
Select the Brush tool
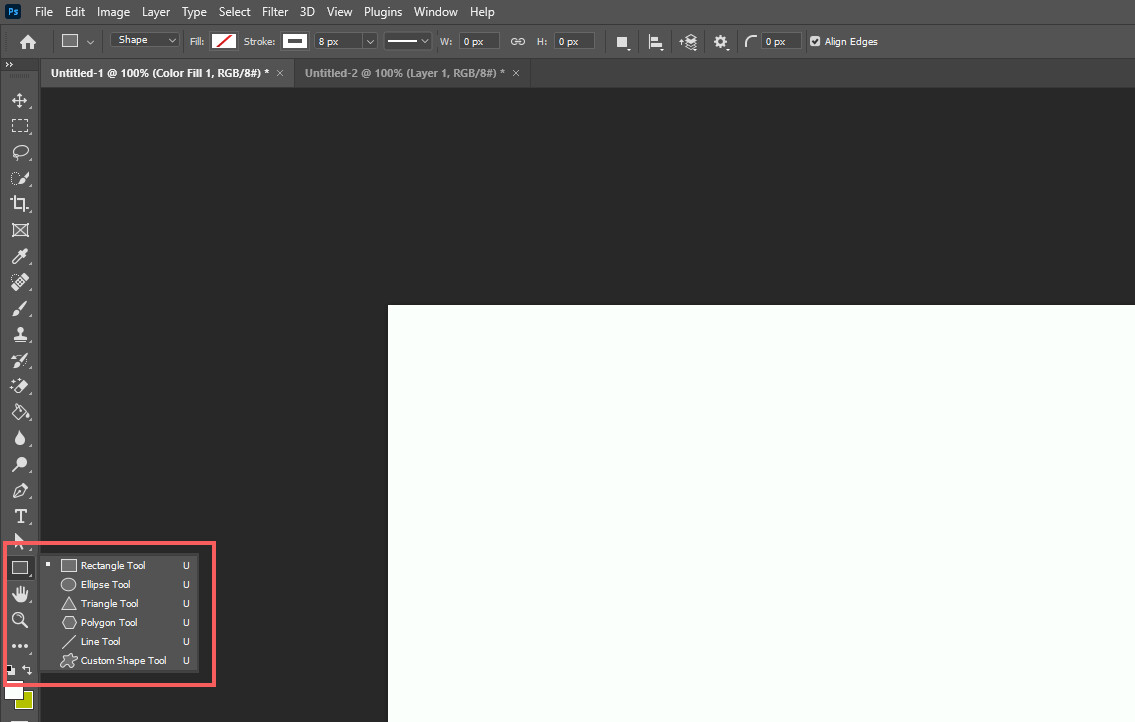coord(20,309)
